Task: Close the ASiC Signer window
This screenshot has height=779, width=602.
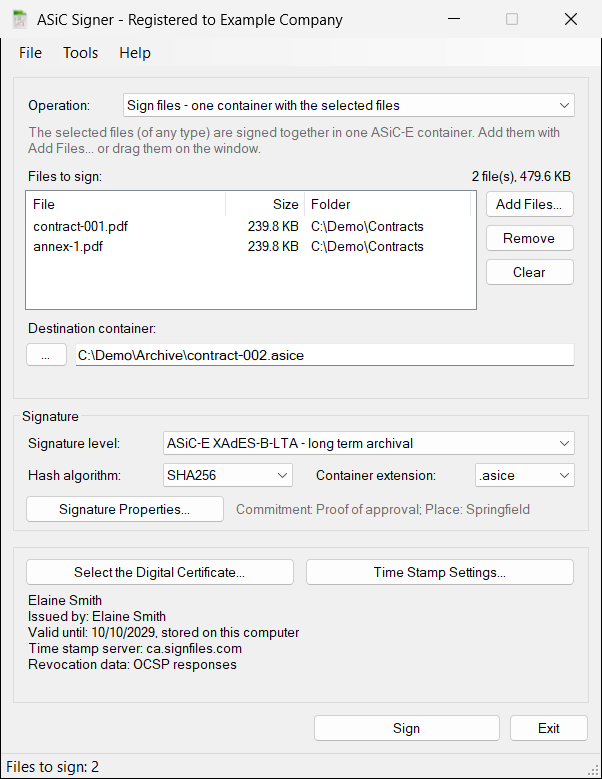Action: [571, 19]
